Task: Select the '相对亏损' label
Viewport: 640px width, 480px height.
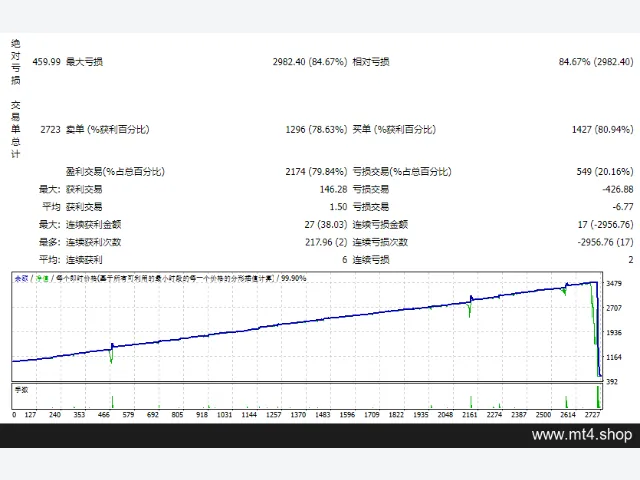Action: pyautogui.click(x=371, y=62)
